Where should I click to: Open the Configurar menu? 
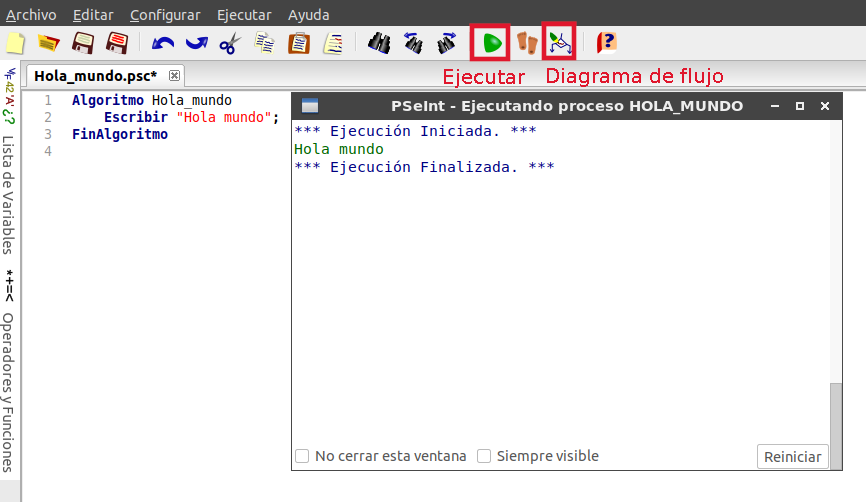[165, 15]
